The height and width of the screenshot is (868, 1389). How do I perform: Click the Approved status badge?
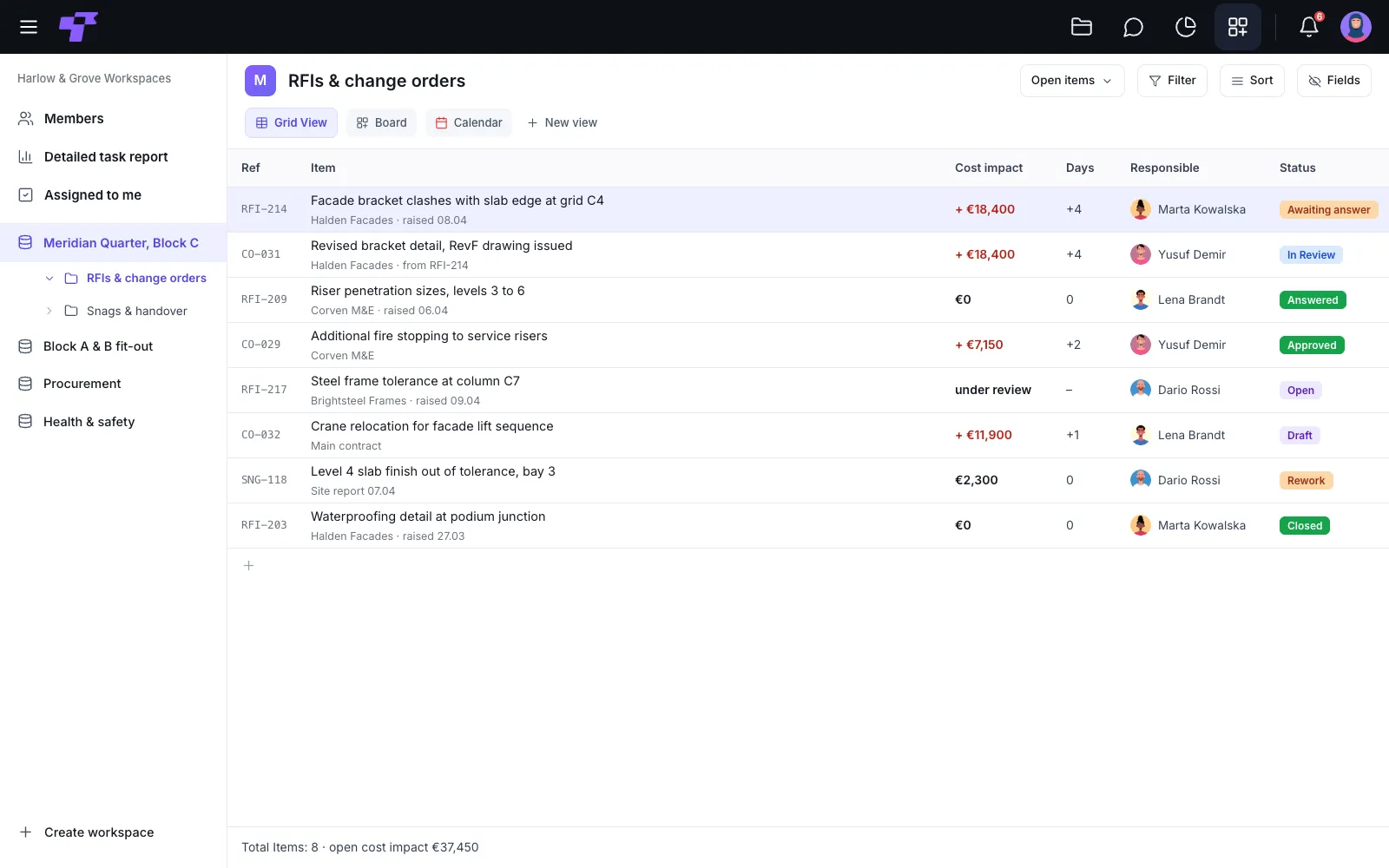click(x=1312, y=345)
